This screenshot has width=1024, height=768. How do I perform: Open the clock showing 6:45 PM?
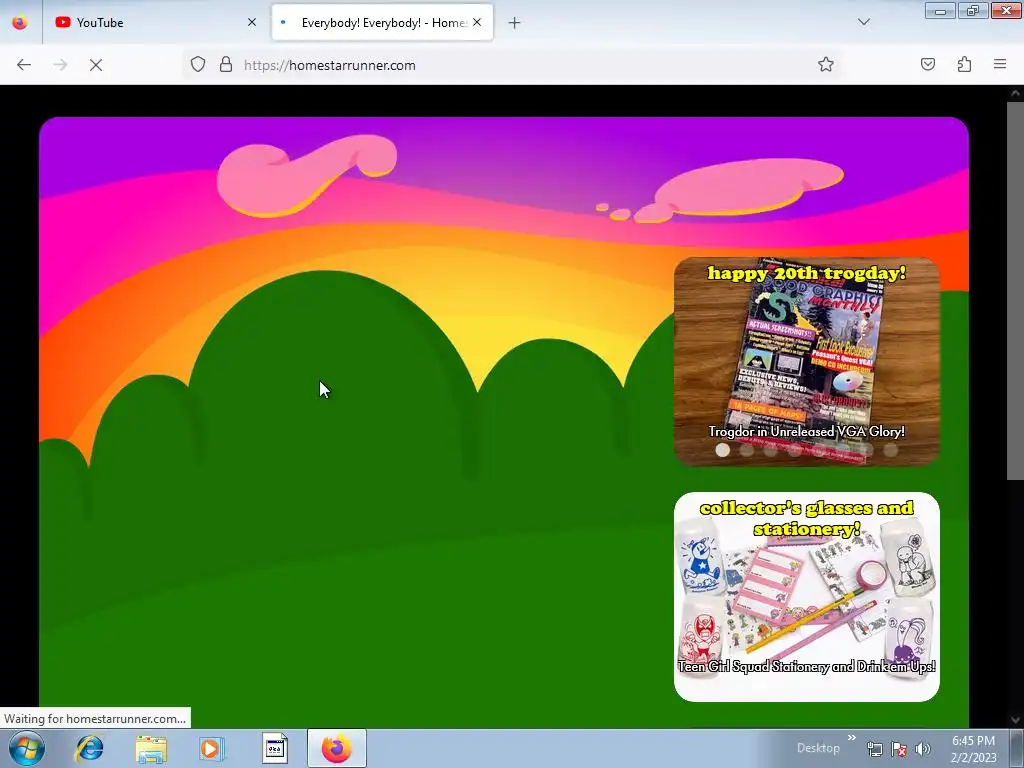click(973, 749)
